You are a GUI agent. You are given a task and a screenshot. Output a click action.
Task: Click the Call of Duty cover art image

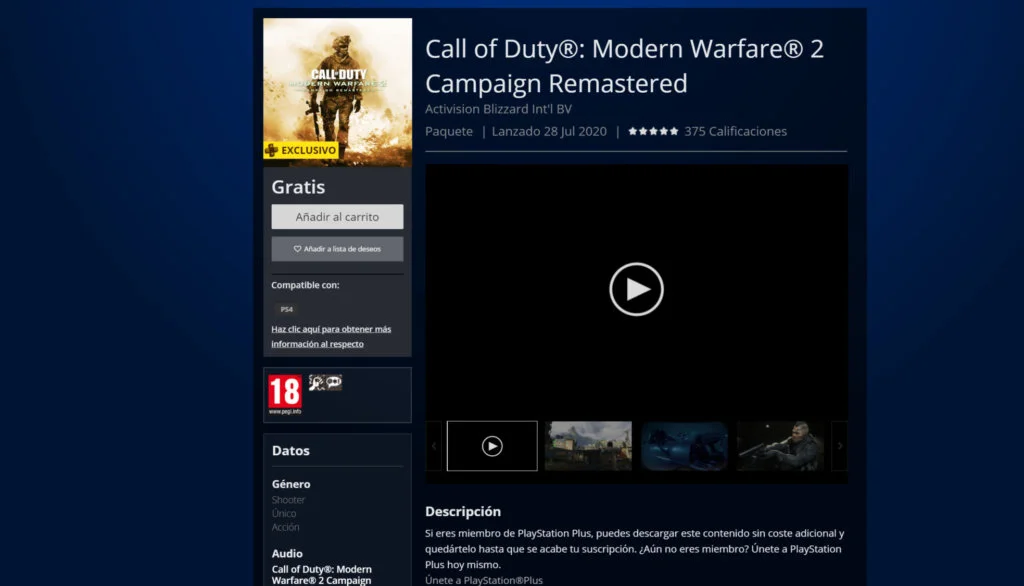click(338, 92)
